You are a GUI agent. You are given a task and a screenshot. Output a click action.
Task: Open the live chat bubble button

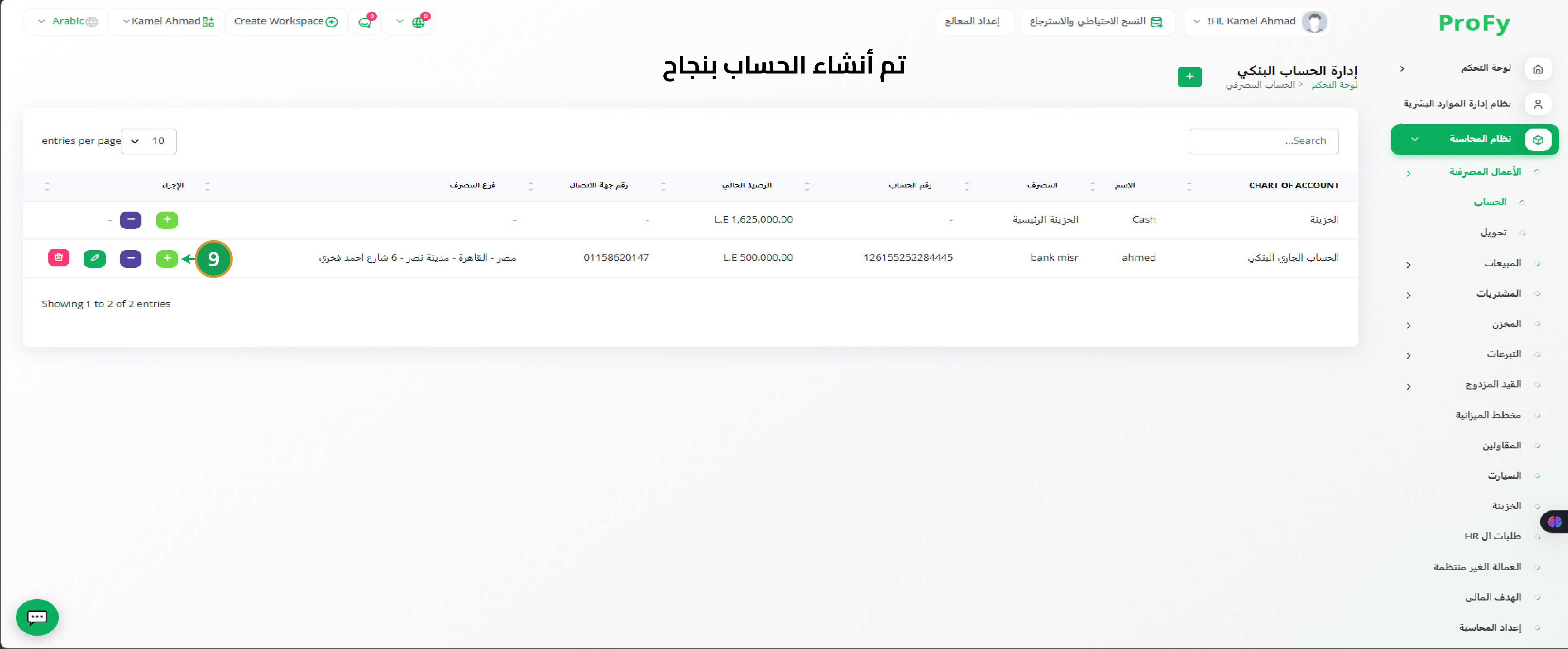click(37, 617)
